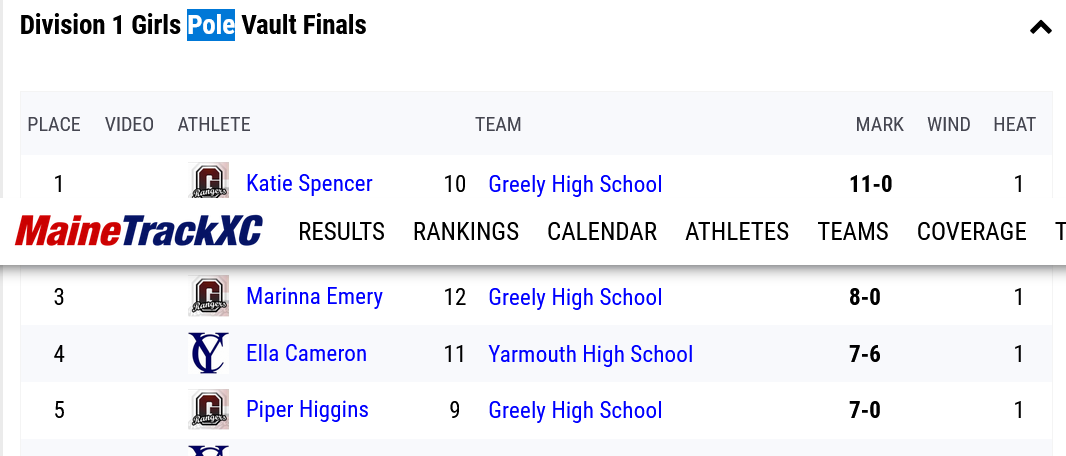Collapse the Division 1 Girls Pole Vault Finals section
This screenshot has height=456, width=1066.
1040,28
